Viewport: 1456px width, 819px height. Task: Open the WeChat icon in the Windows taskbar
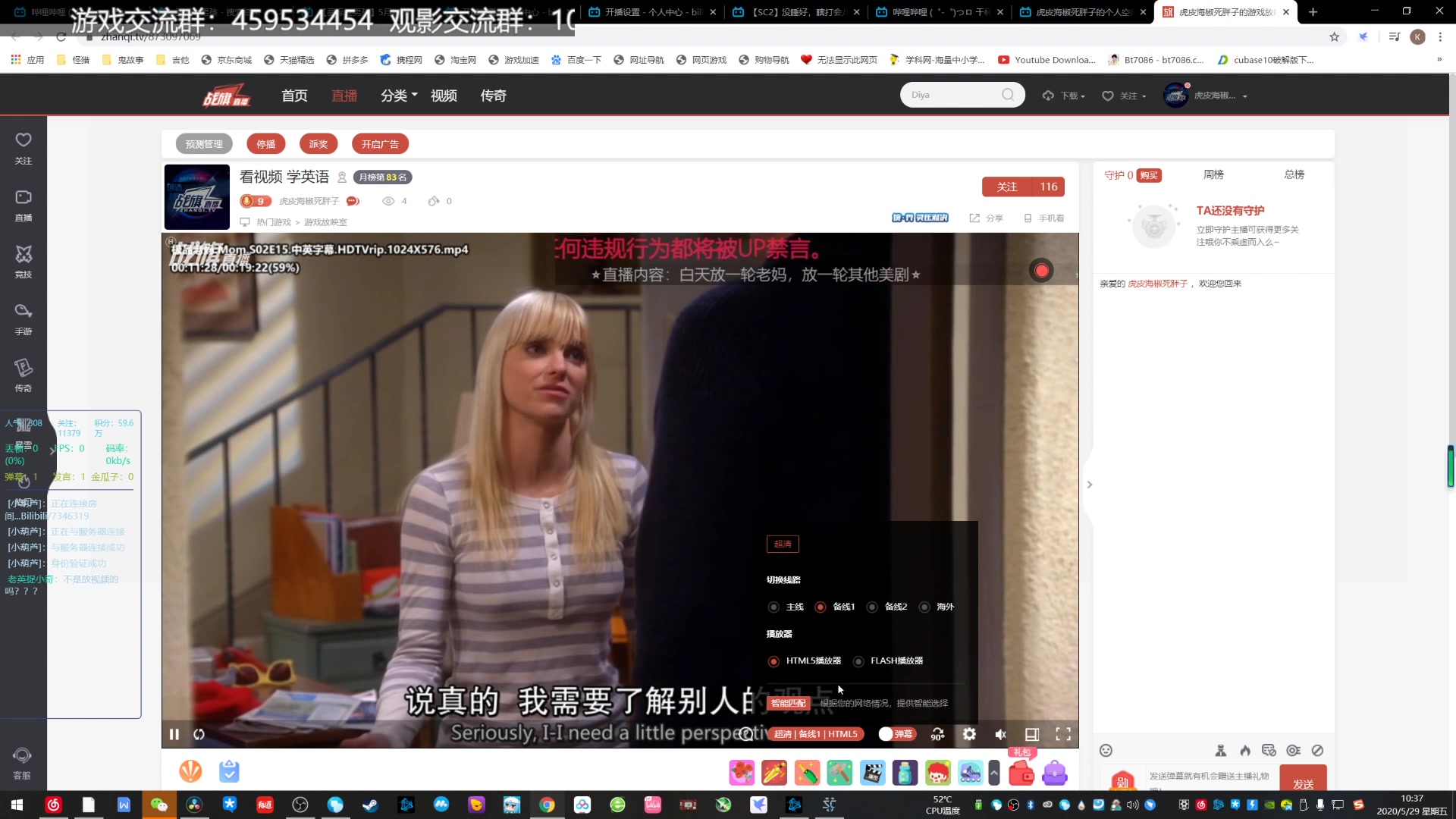(x=159, y=805)
